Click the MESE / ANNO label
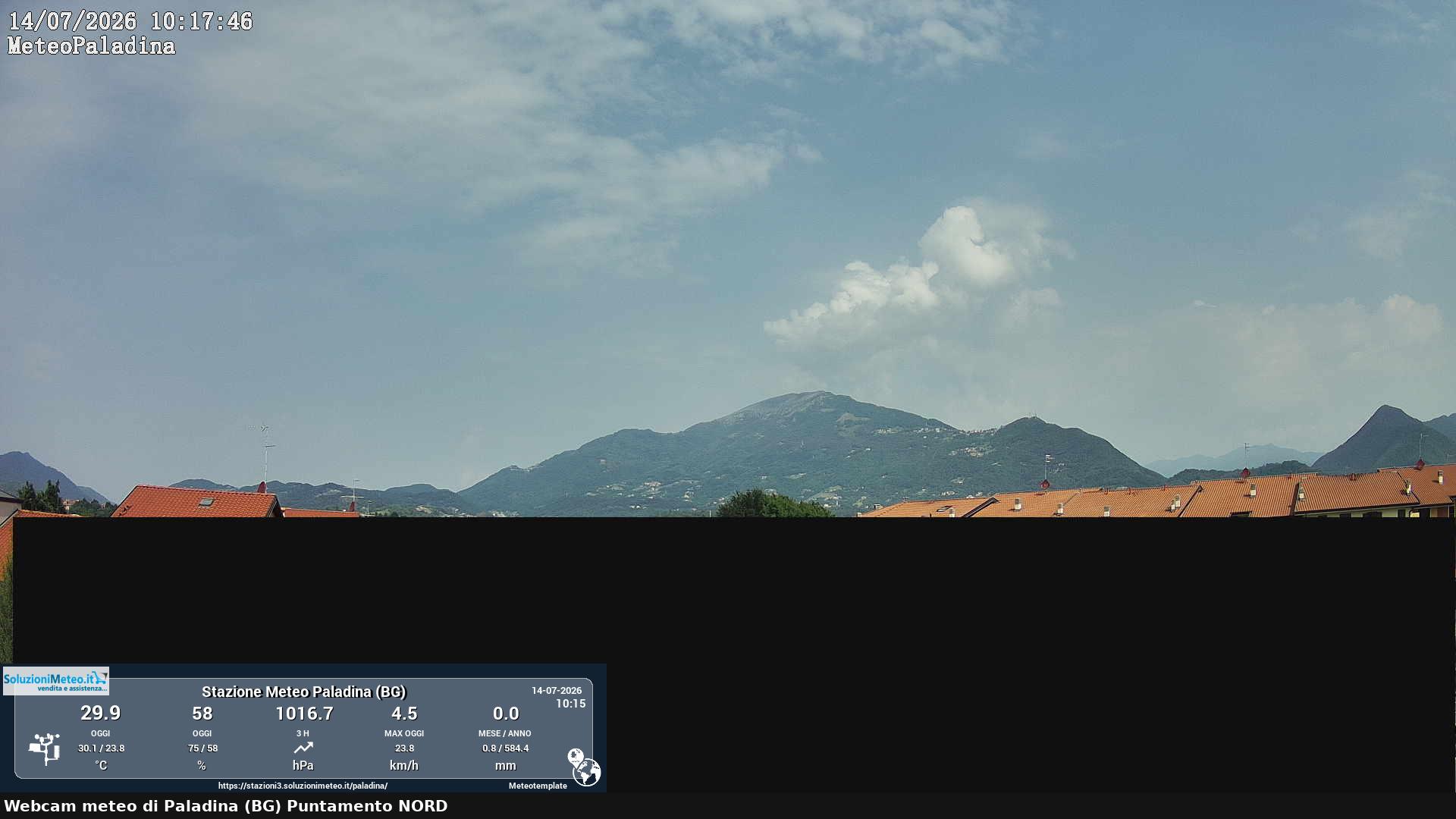This screenshot has height=819, width=1456. tap(505, 733)
